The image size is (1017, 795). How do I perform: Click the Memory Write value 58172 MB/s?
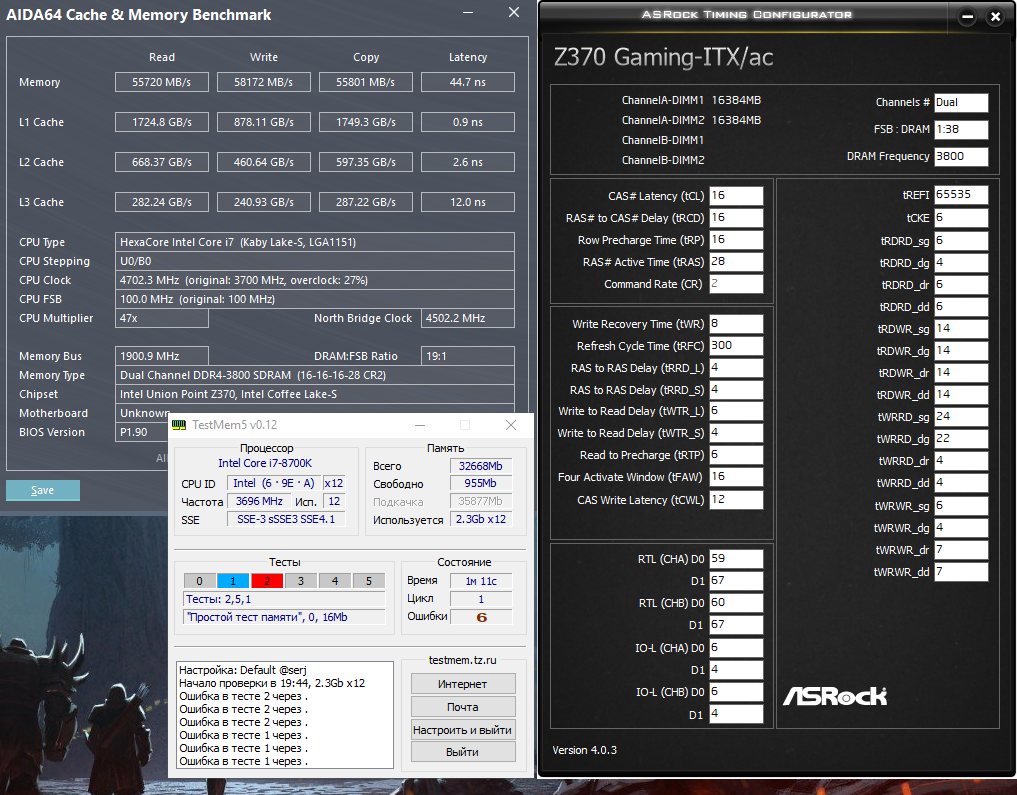tap(264, 82)
